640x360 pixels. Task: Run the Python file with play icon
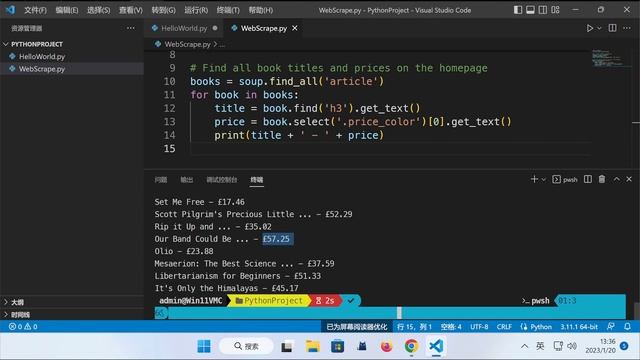click(x=590, y=28)
